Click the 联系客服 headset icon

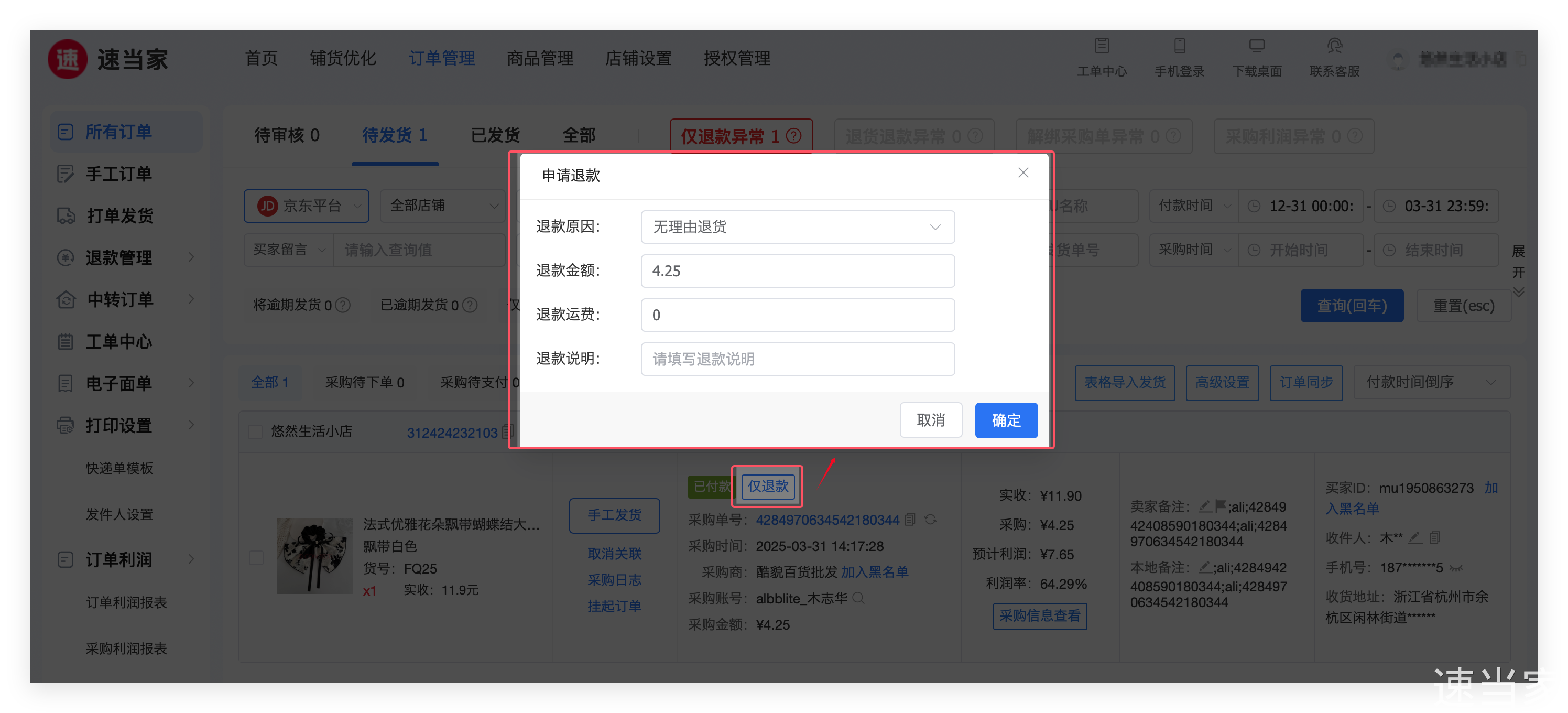click(x=1334, y=46)
